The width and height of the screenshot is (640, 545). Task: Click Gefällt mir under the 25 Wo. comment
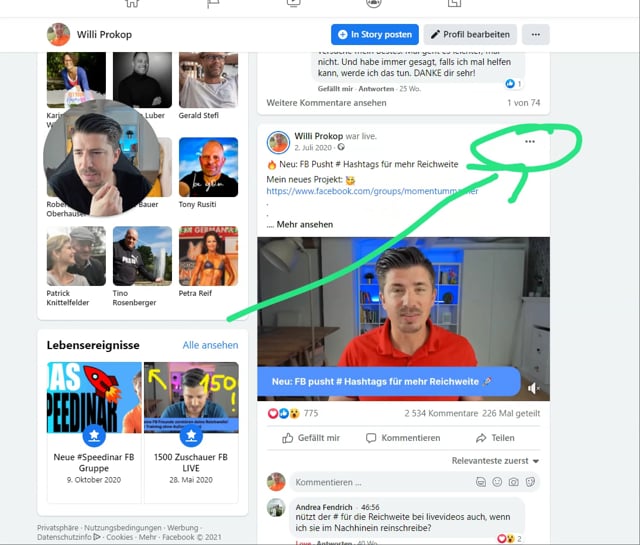pos(335,89)
